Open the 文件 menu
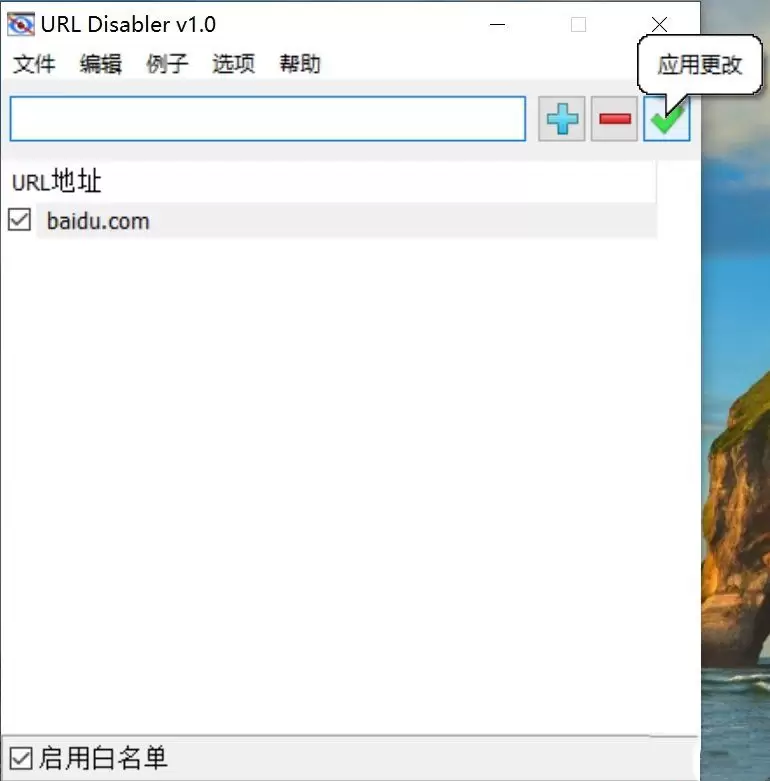Image resolution: width=770 pixels, height=781 pixels. (x=34, y=64)
